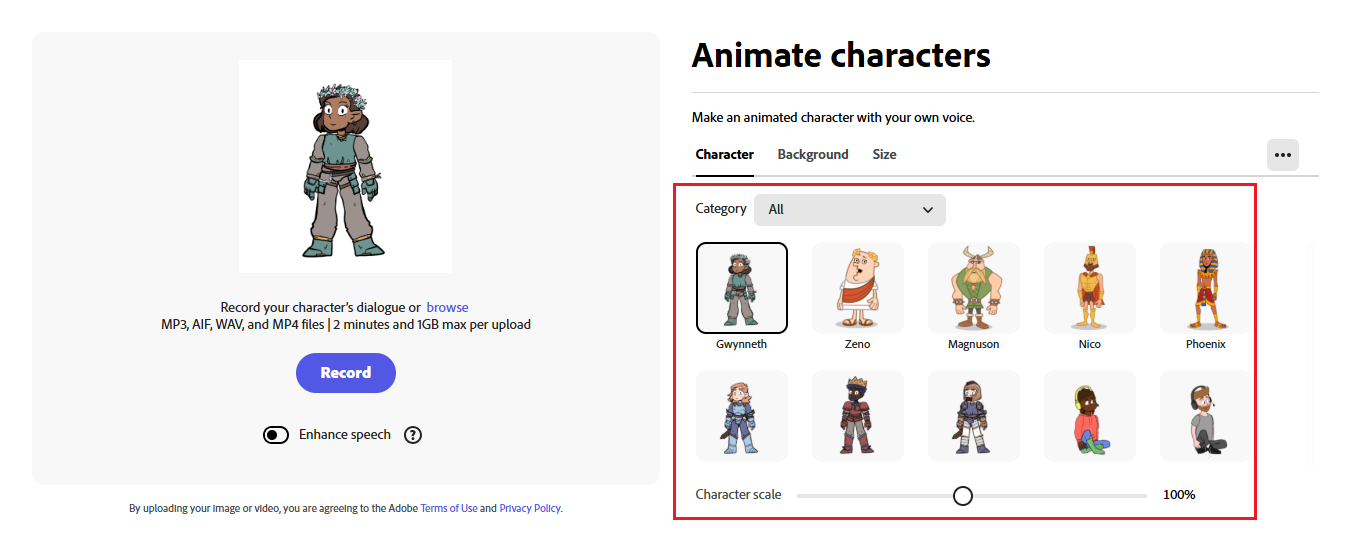1351x547 pixels.
Task: Choose the Phoenix pharaoh character
Action: click(x=1204, y=288)
